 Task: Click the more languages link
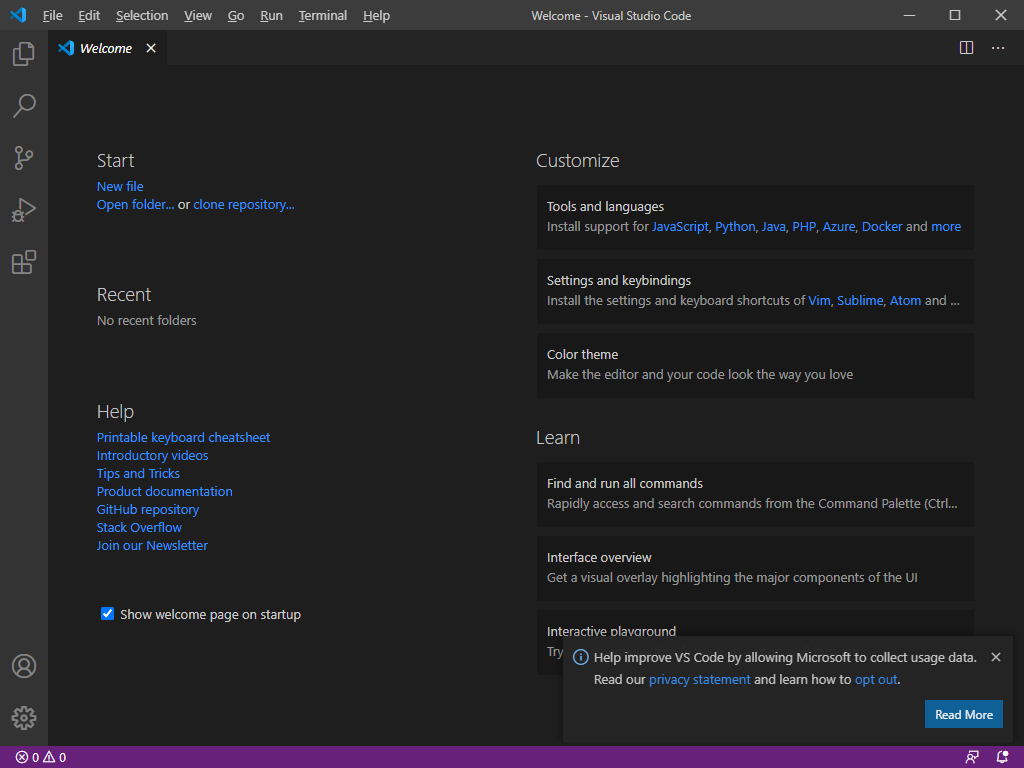[946, 227]
